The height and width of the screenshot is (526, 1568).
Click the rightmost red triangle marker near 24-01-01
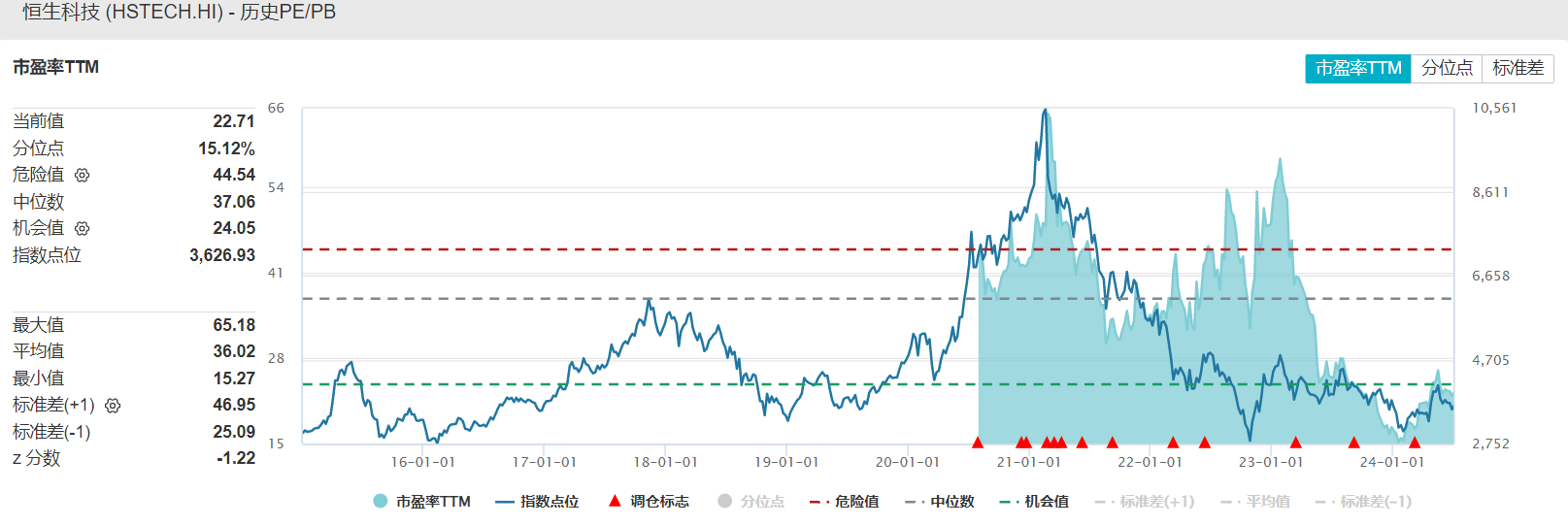pos(1414,443)
